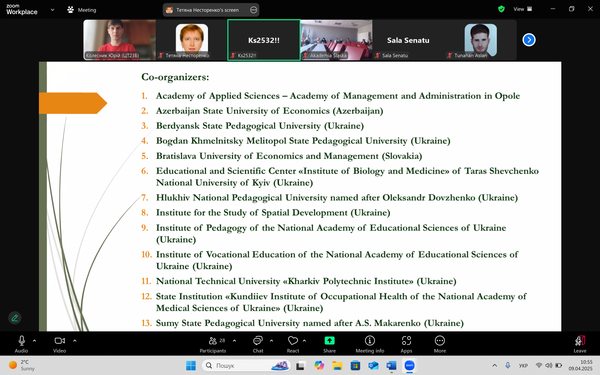Open the View layout menu
The width and height of the screenshot is (600, 375).
point(523,9)
